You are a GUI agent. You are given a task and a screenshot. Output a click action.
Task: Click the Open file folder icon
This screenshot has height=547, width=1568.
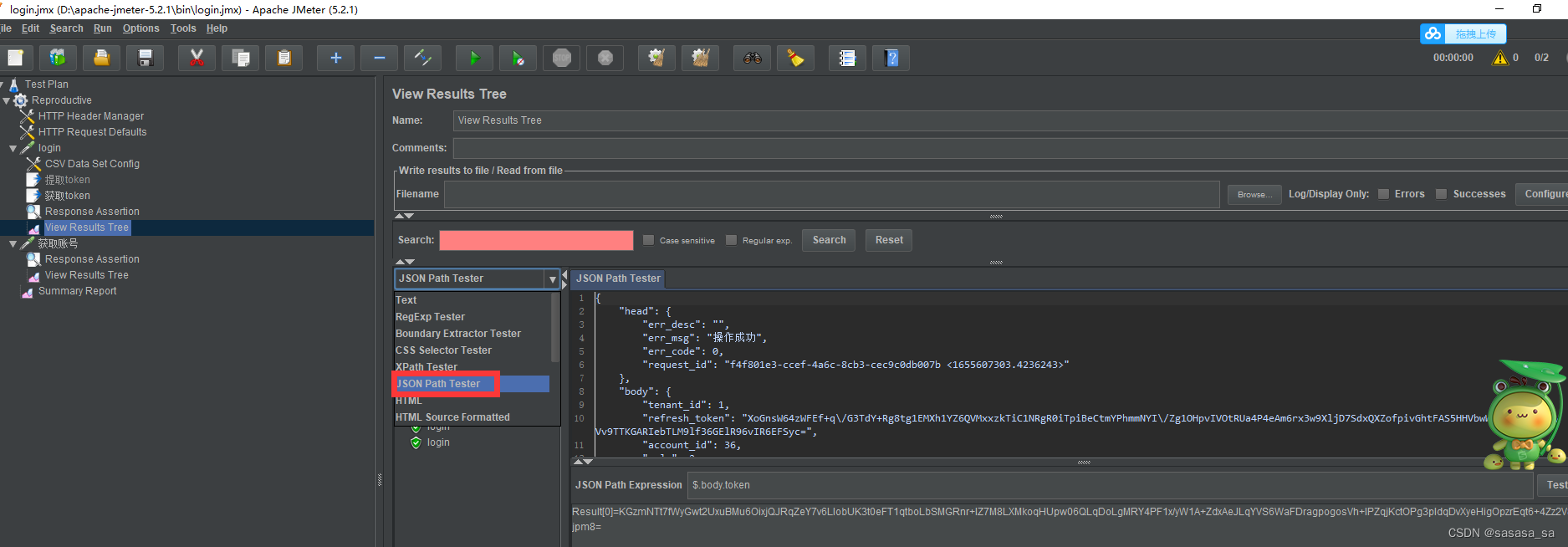tap(101, 58)
